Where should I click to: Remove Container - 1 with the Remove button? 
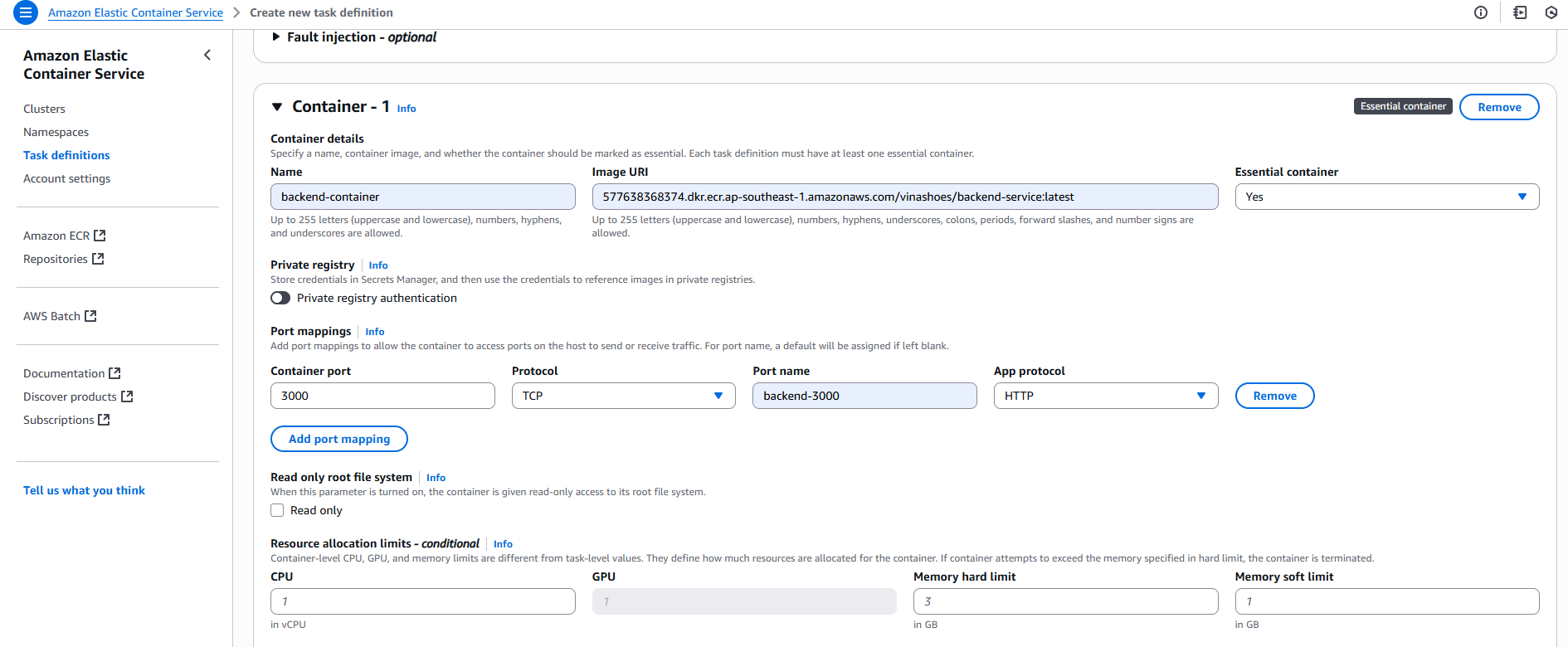(1499, 107)
